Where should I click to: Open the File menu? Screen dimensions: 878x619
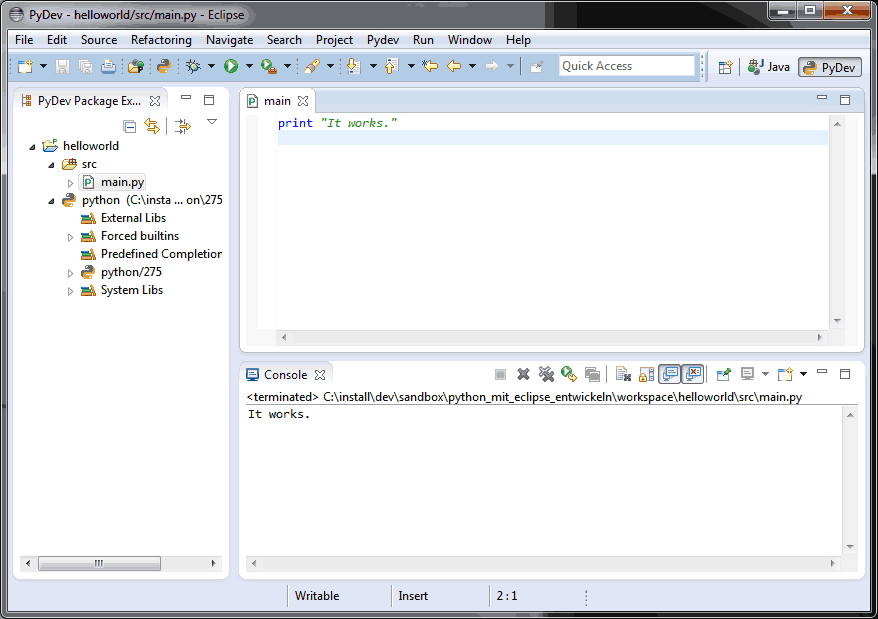click(x=24, y=40)
